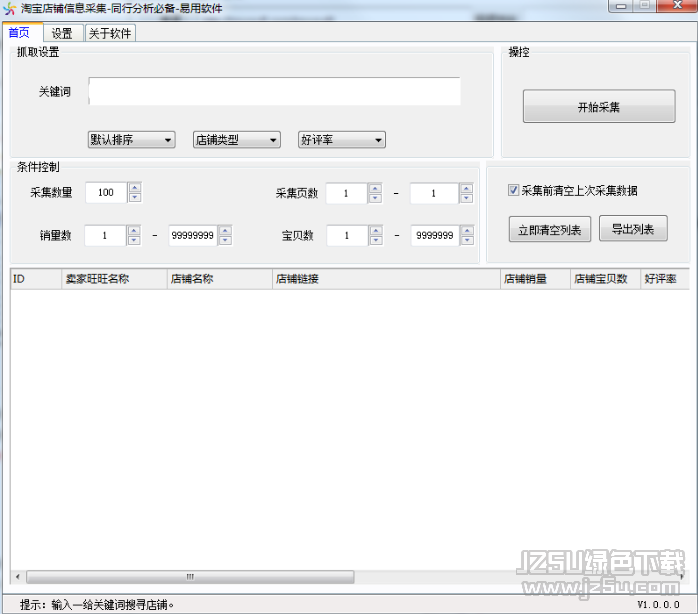Decrease 采集数量 with down arrow
Viewport: 698px width, 614px height.
click(x=135, y=197)
